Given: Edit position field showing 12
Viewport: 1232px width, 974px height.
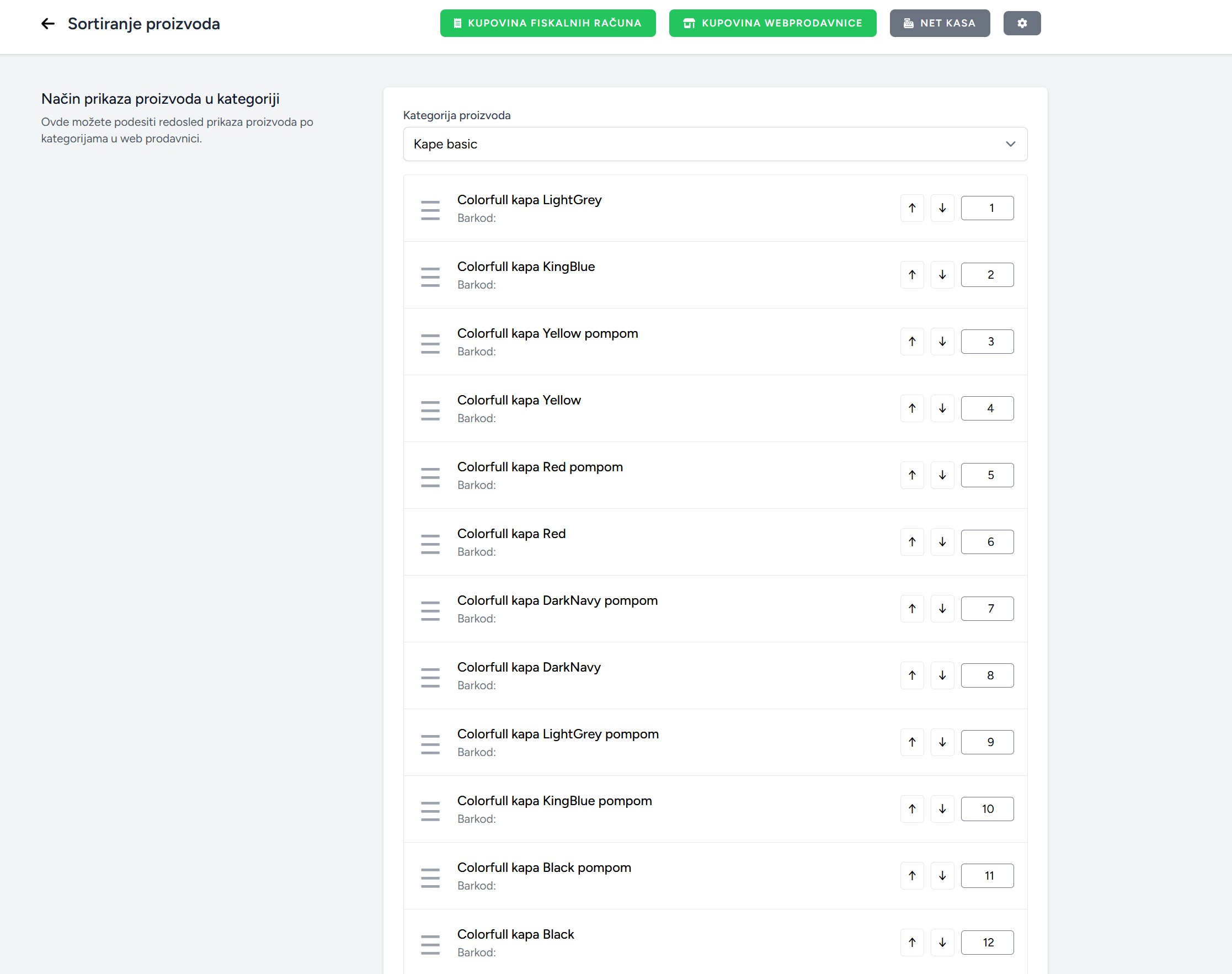Looking at the screenshot, I should pyautogui.click(x=987, y=942).
